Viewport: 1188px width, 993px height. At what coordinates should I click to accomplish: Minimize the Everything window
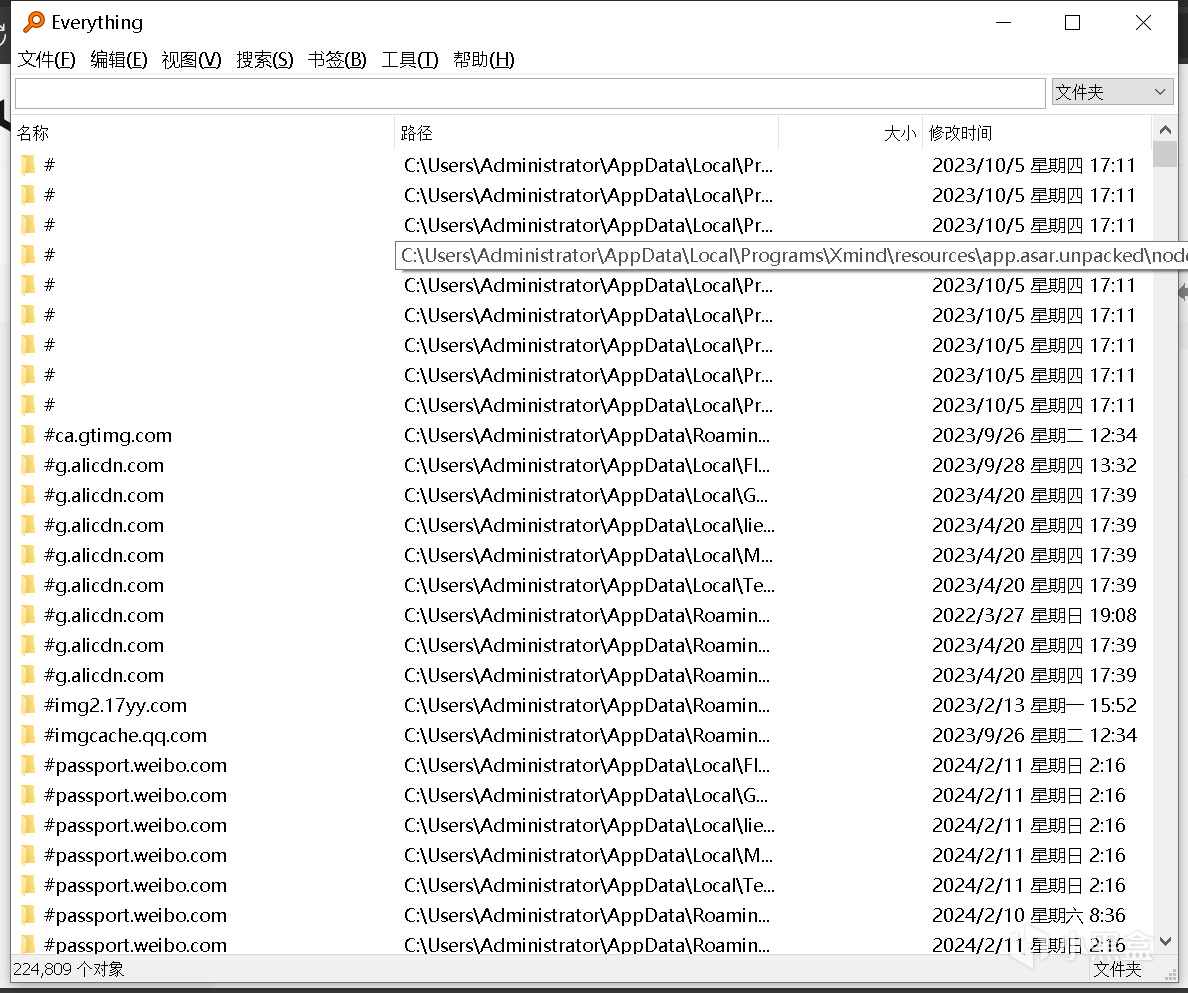click(x=1003, y=23)
